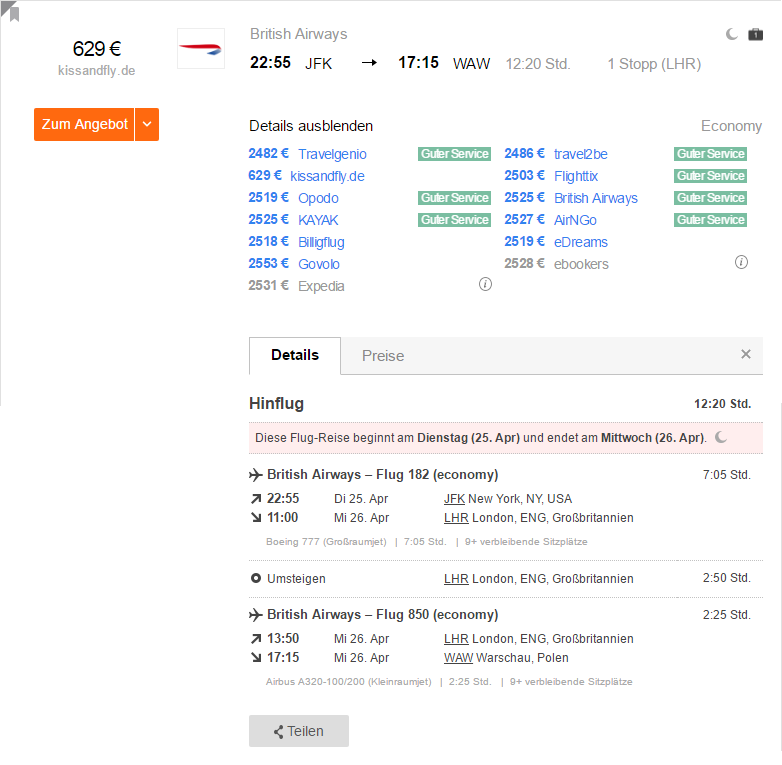Click the info icon next to Expedia
Screen dimensions: 782x765
click(x=485, y=284)
